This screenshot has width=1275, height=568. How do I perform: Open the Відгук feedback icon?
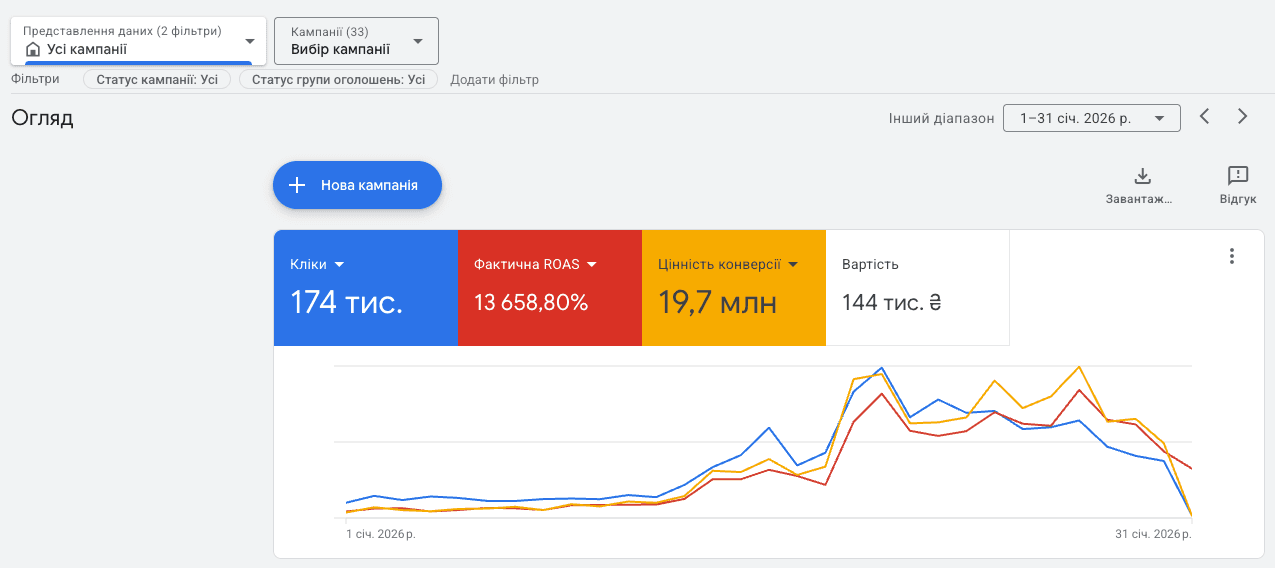[x=1238, y=176]
